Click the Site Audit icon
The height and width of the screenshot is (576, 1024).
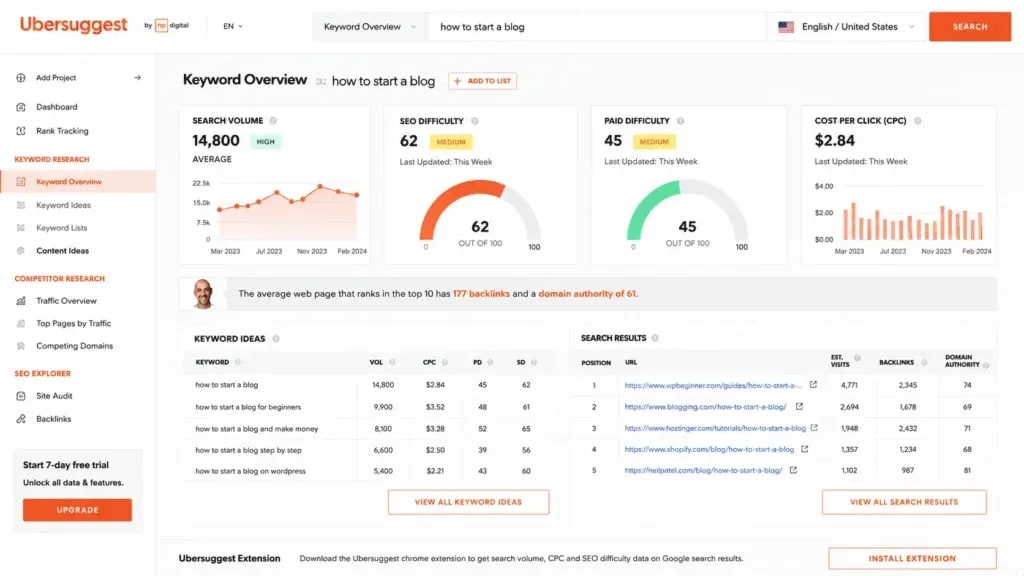point(21,396)
